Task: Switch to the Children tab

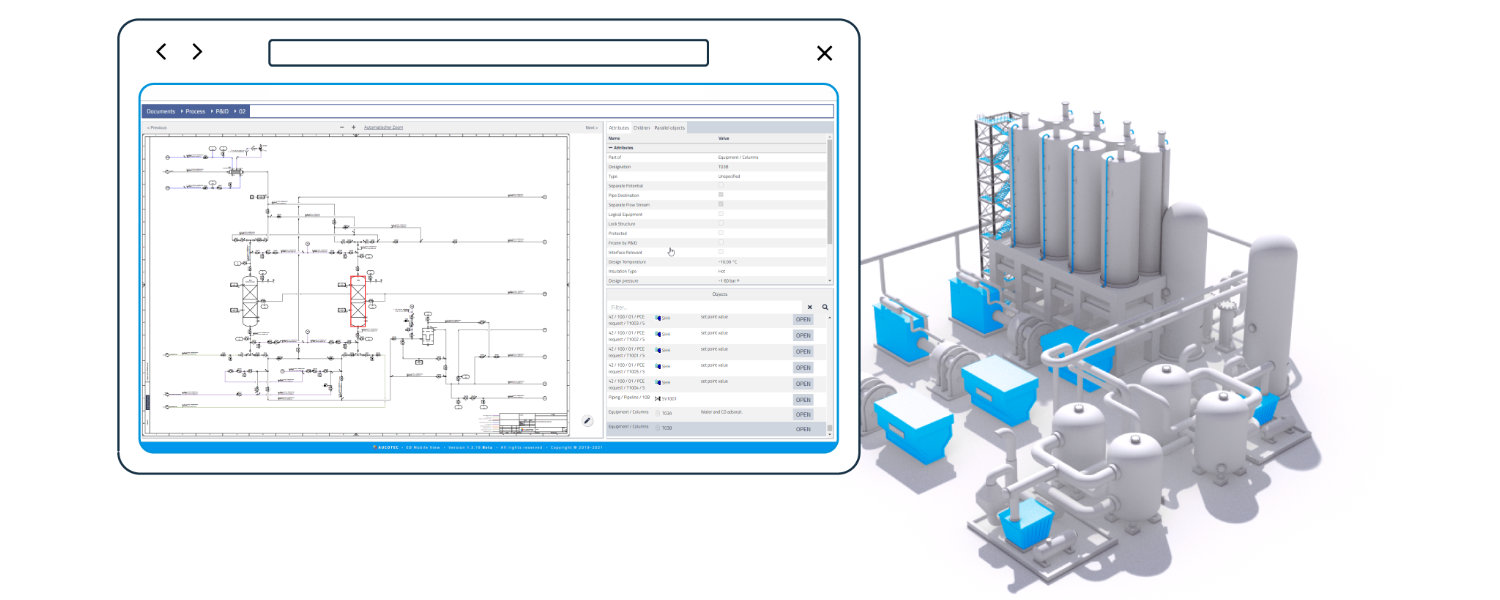Action: point(641,128)
